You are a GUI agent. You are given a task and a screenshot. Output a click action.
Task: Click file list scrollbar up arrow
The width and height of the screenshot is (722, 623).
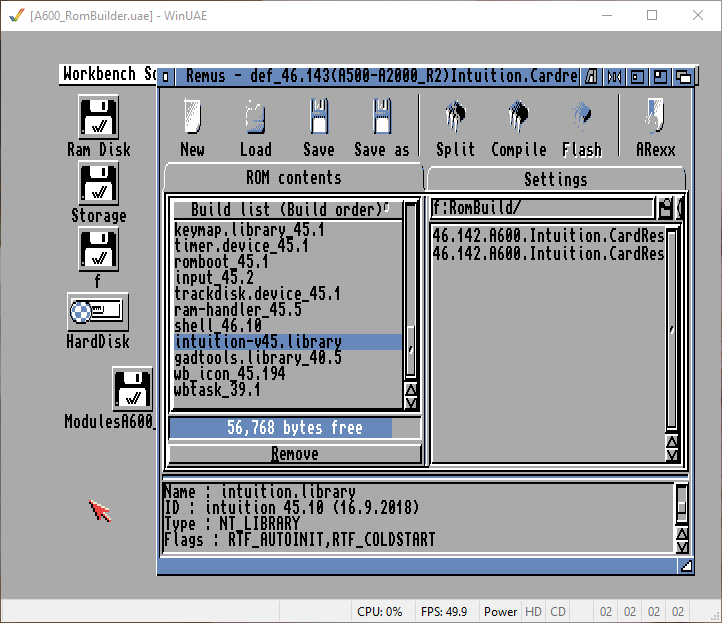point(672,442)
